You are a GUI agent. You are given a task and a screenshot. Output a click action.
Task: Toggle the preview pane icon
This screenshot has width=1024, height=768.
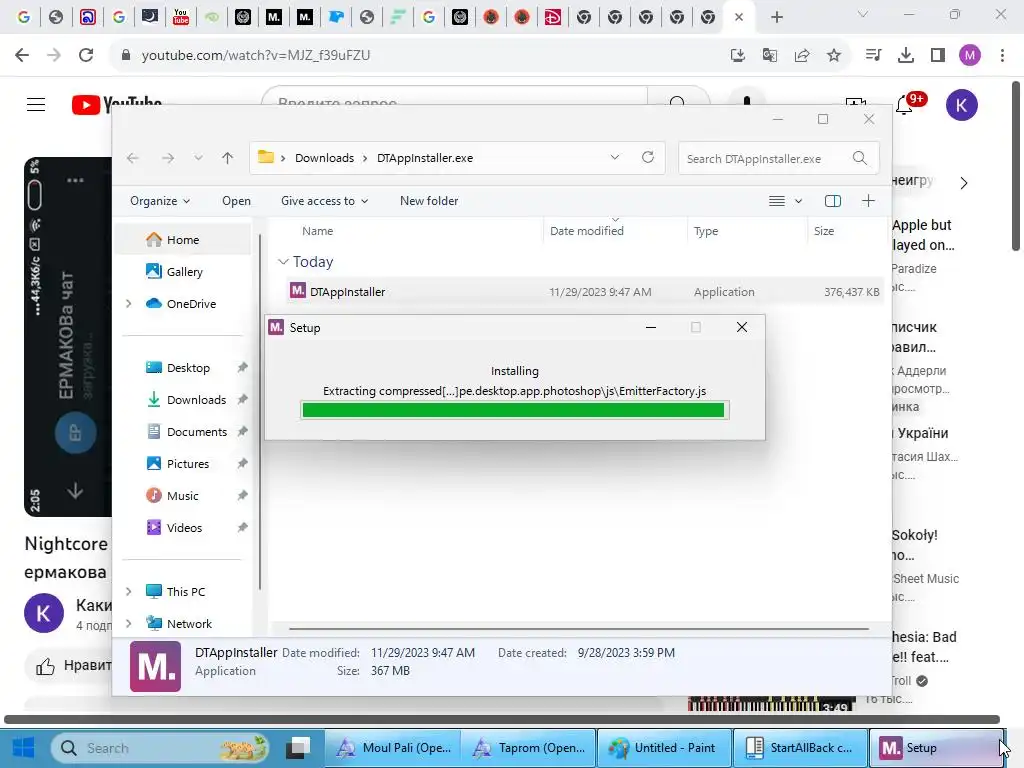[x=833, y=201]
